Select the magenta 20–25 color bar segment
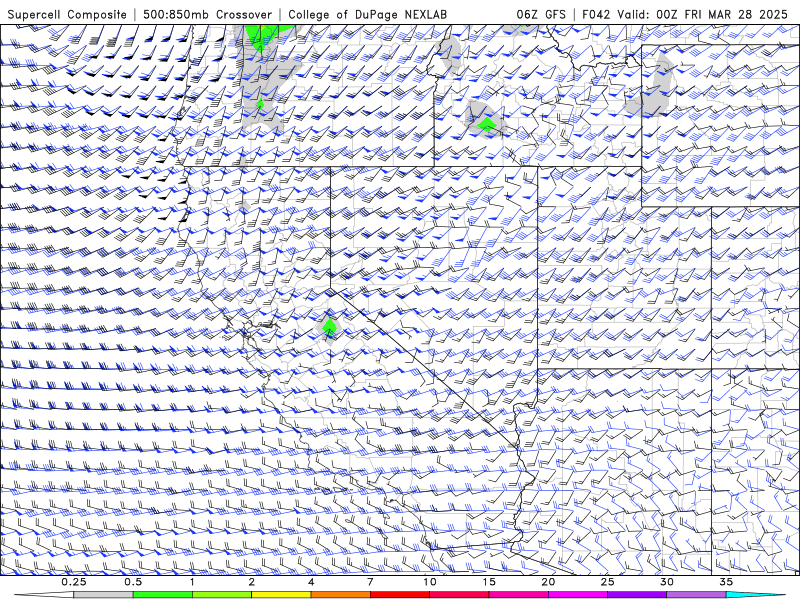The image size is (800, 600). click(578, 595)
